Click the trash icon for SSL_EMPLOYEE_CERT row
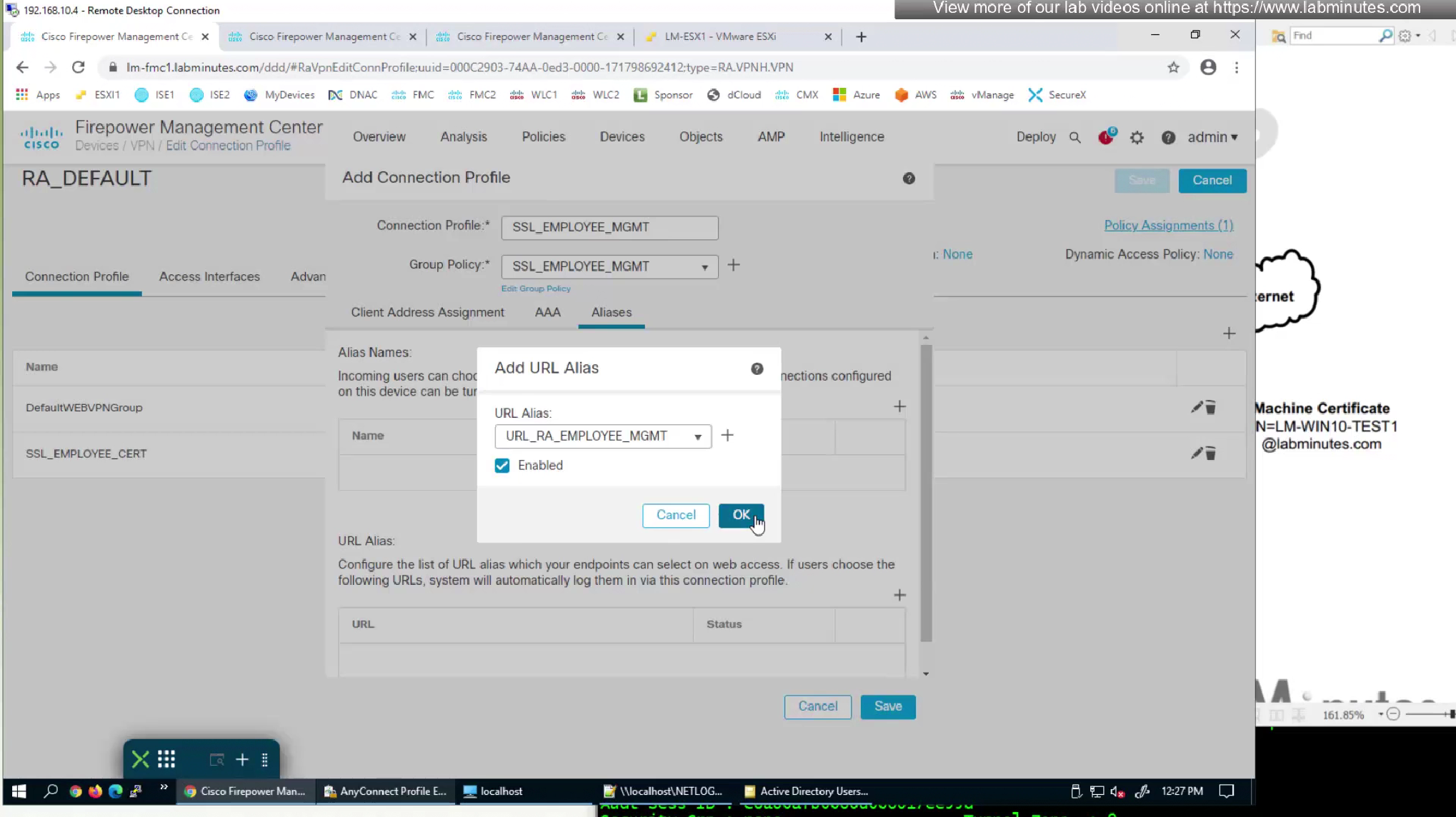1456x817 pixels. (x=1211, y=453)
